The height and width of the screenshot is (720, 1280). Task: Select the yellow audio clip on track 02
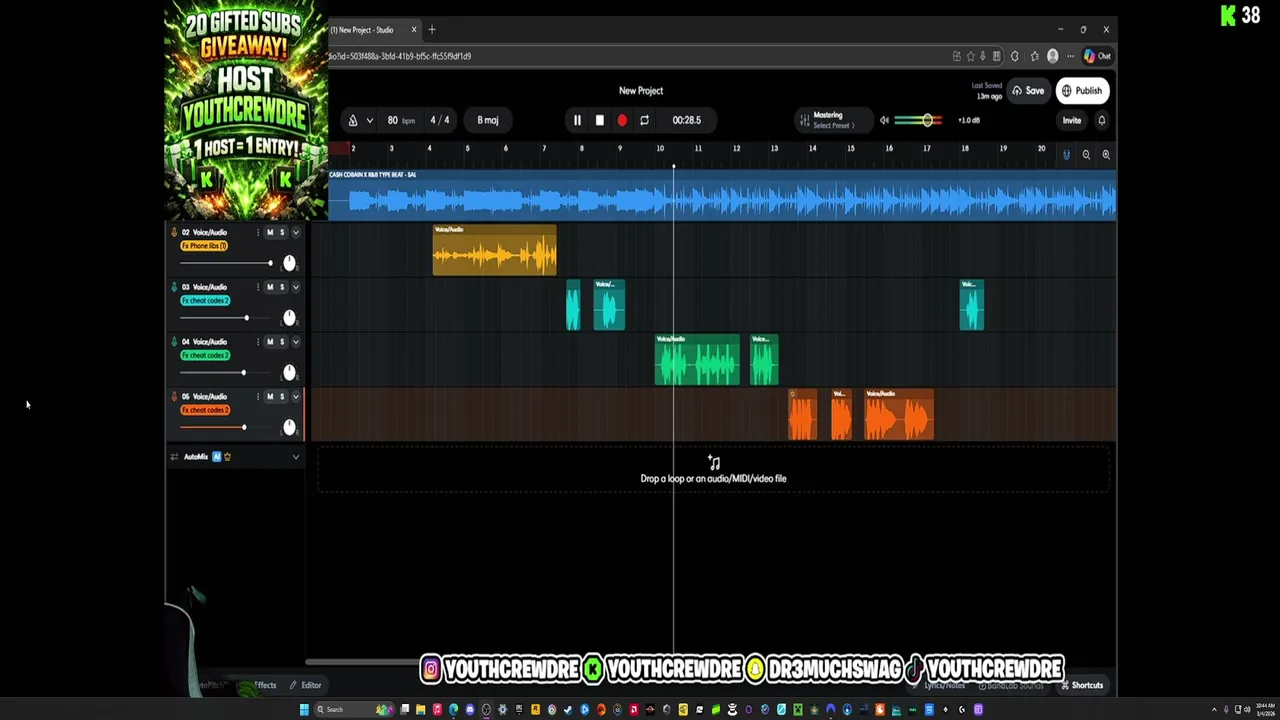tap(494, 250)
